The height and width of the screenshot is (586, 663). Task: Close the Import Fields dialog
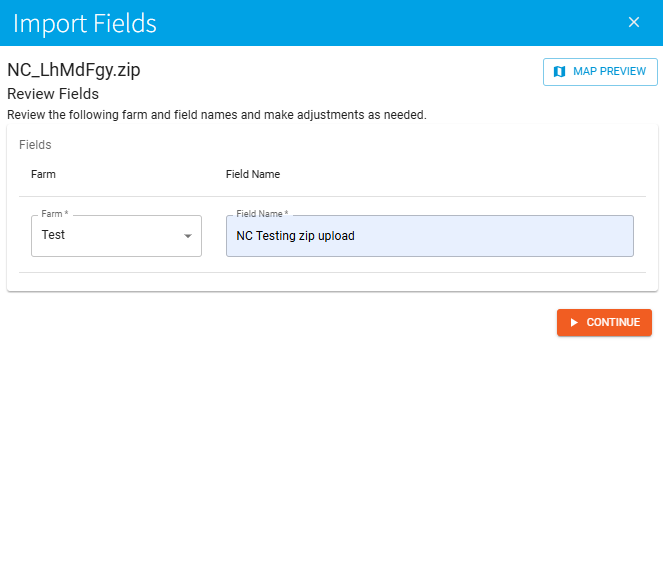[x=633, y=22]
